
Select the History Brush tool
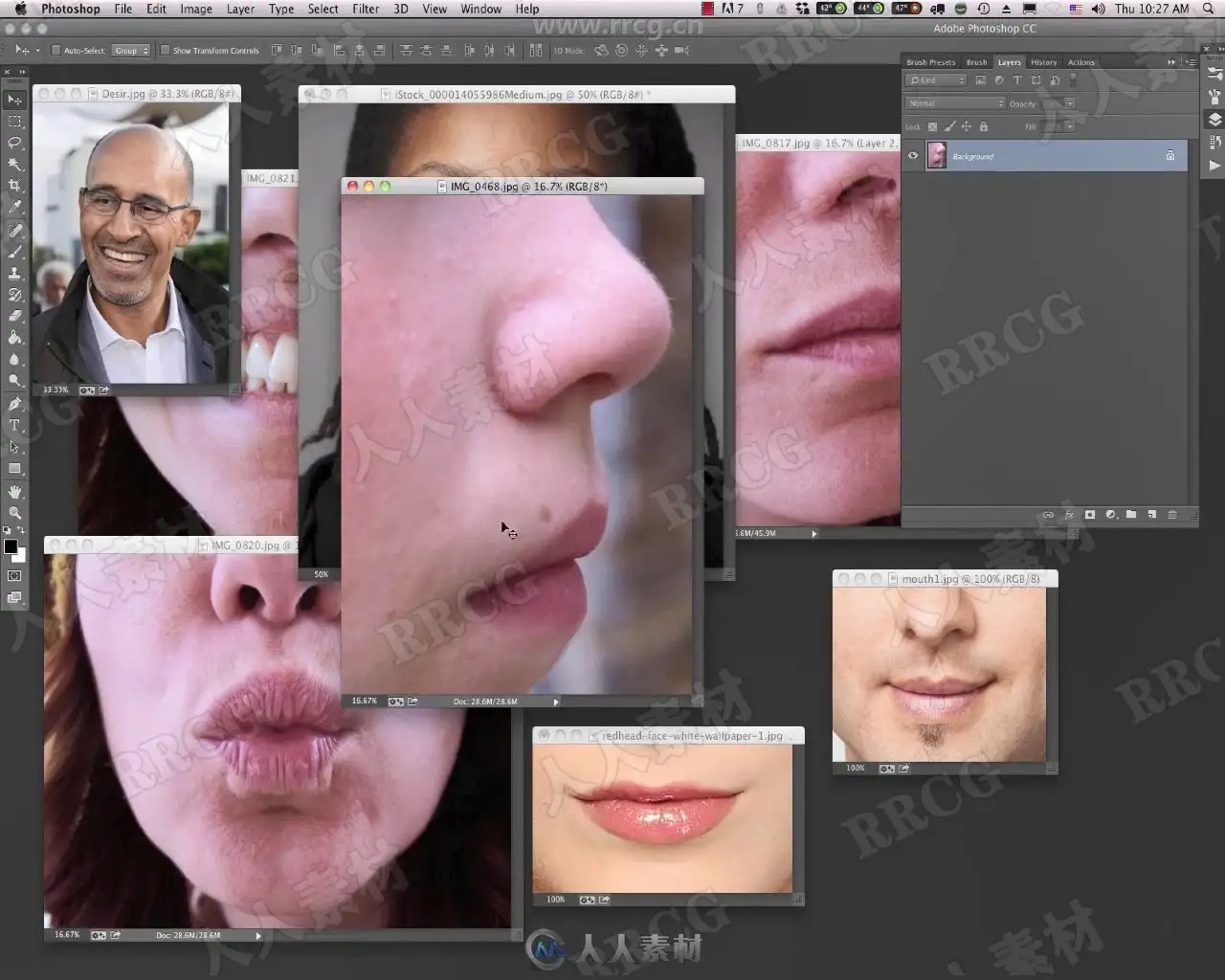[14, 295]
